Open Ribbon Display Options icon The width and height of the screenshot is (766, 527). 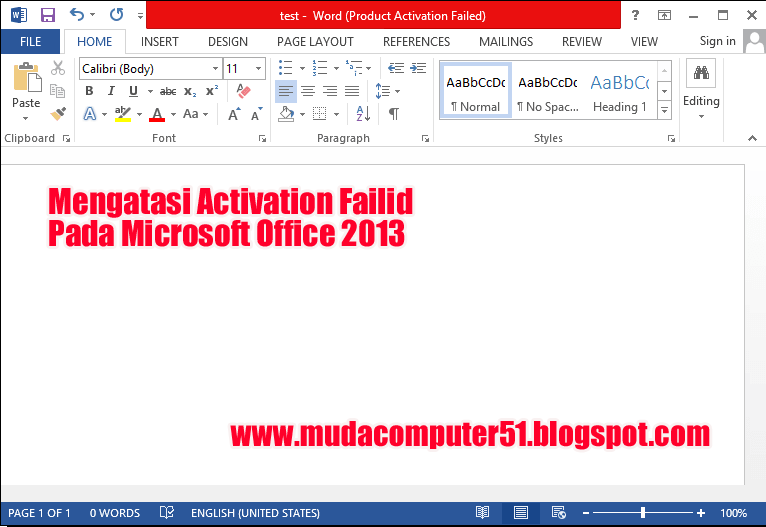click(664, 15)
